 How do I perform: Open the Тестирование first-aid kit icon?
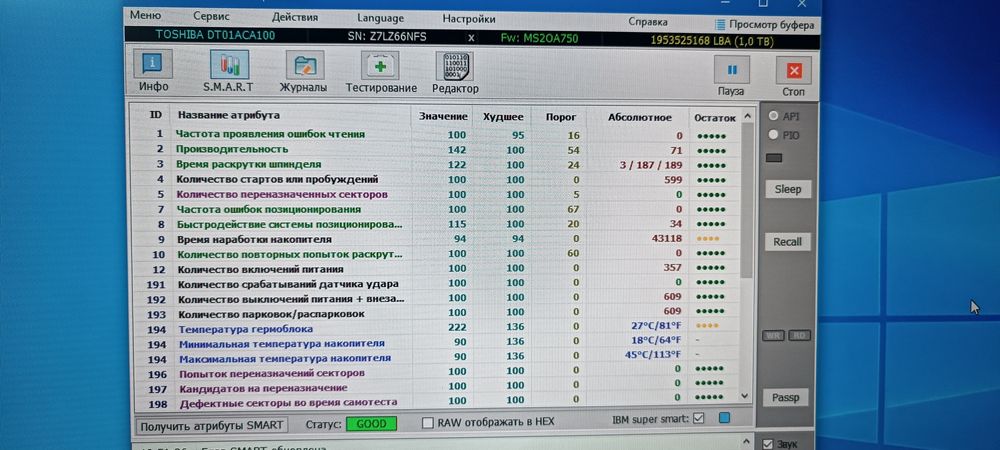(x=380, y=66)
